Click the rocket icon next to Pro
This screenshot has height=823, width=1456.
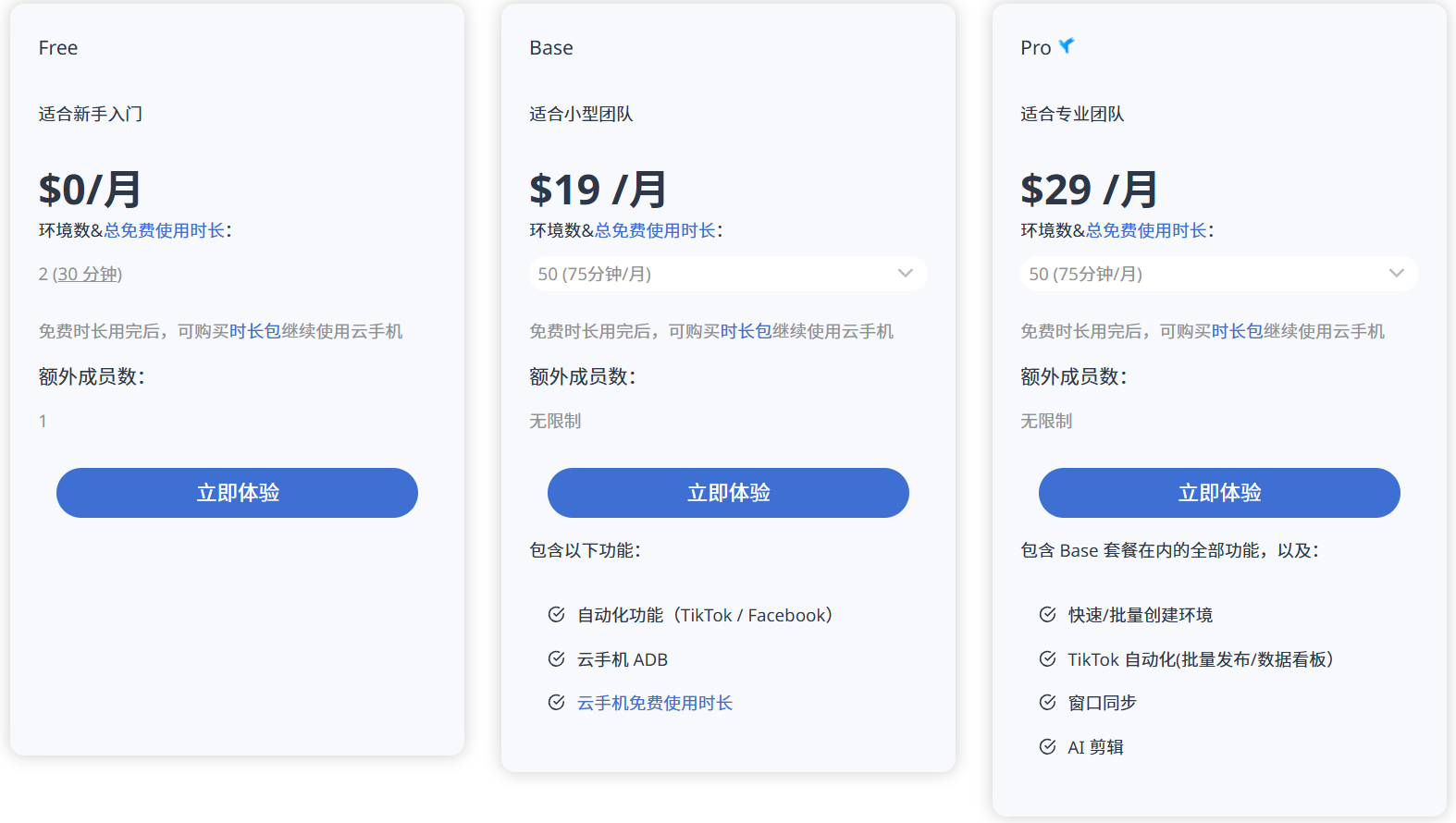click(1067, 45)
